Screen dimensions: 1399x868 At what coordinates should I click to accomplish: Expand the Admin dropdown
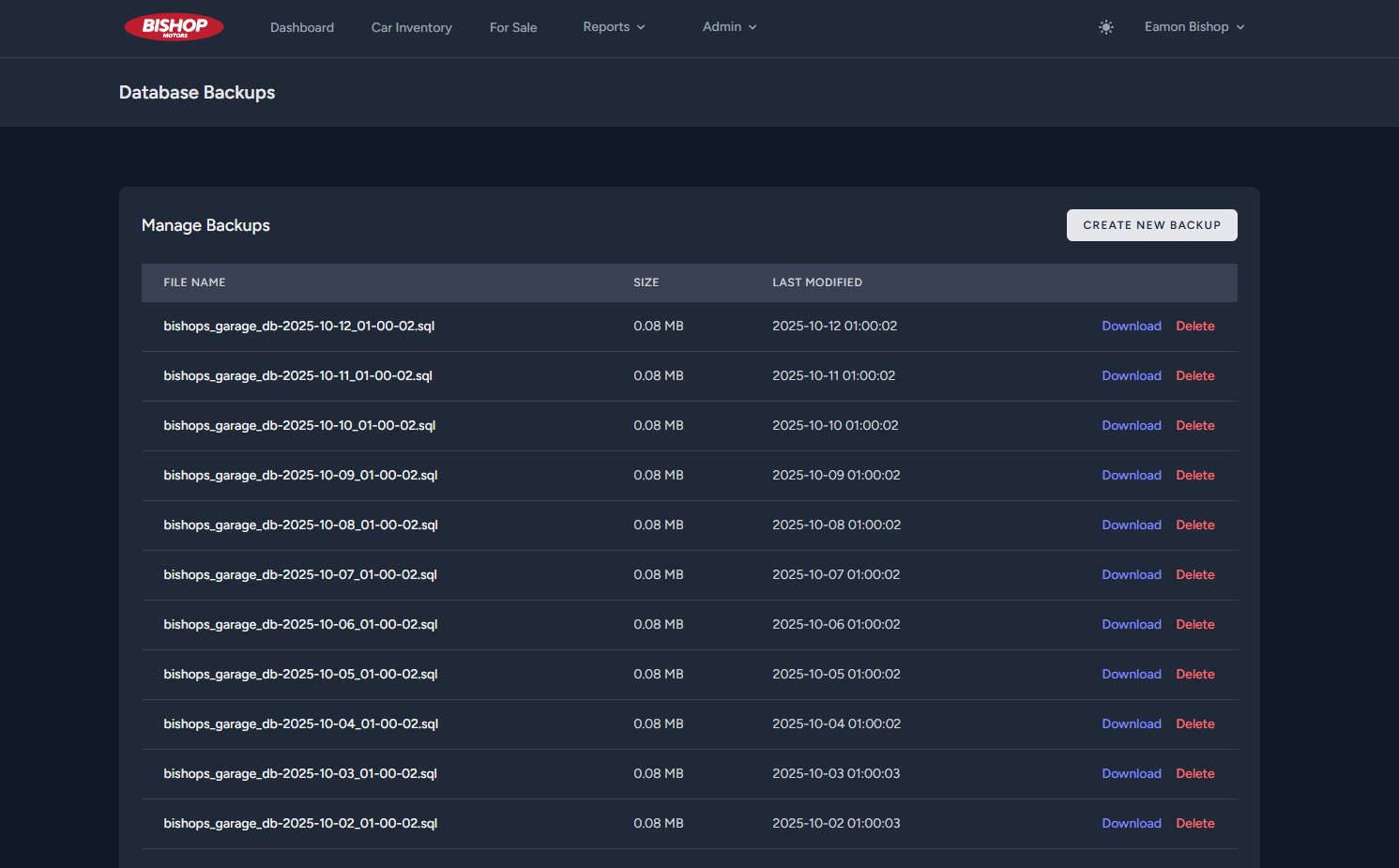click(729, 27)
